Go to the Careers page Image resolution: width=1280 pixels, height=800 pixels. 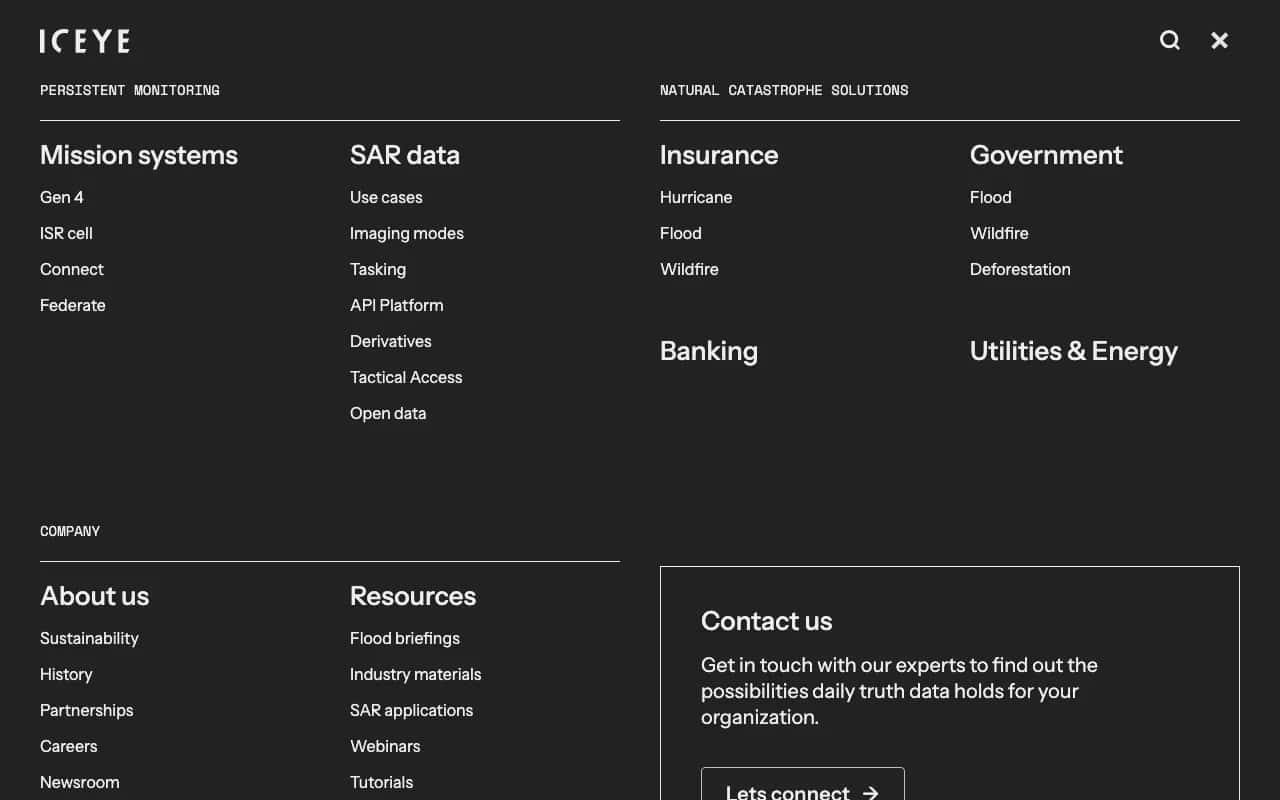pos(69,746)
